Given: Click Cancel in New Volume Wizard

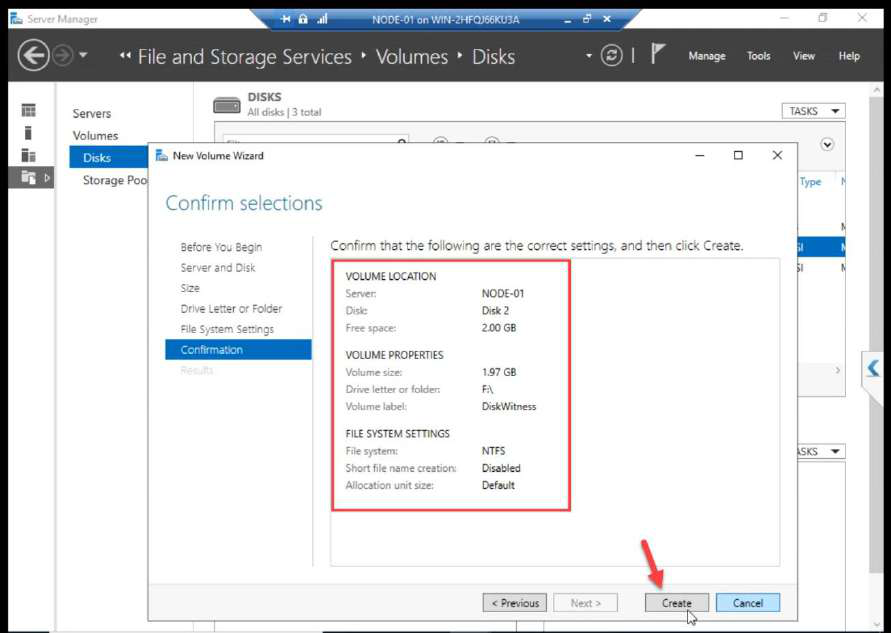Looking at the screenshot, I should [747, 602].
